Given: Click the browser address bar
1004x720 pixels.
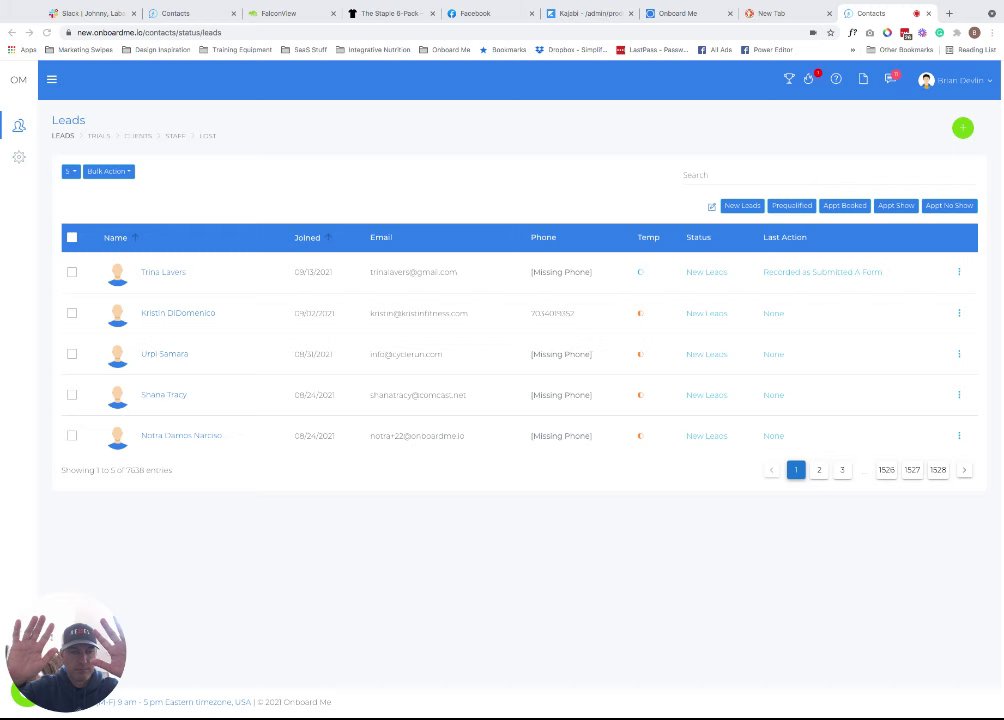Looking at the screenshot, I should pos(435,33).
